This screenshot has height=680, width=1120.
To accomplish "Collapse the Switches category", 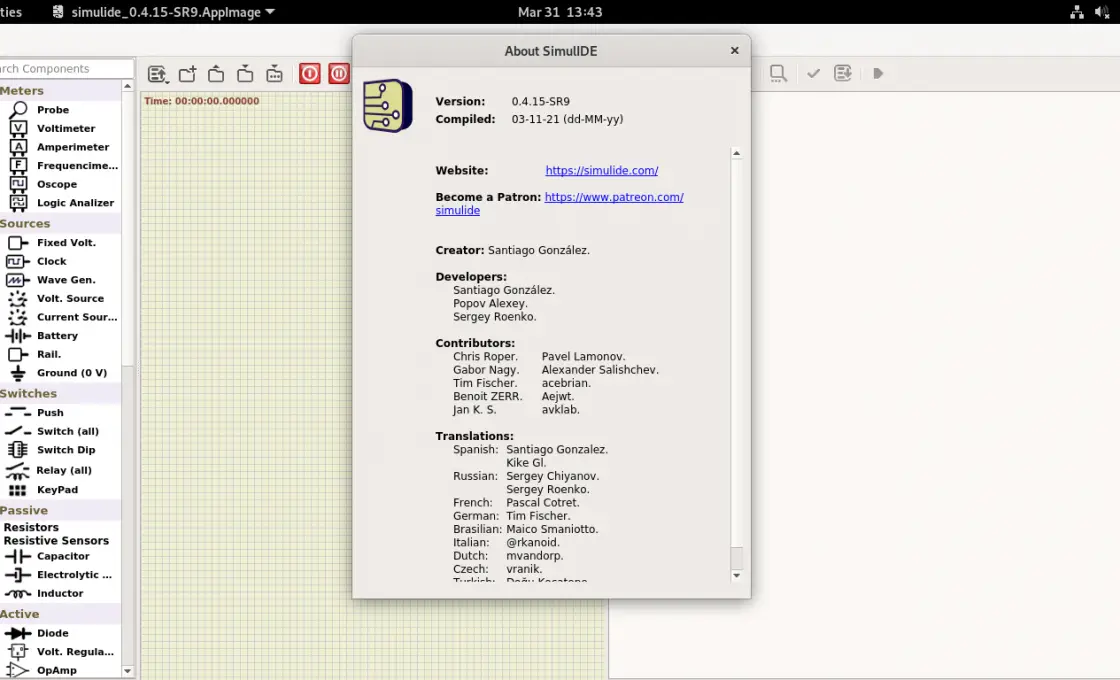I will [28, 394].
